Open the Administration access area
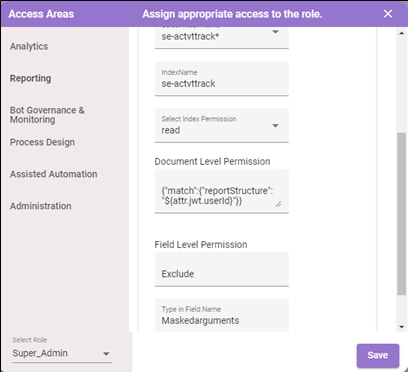 tap(41, 206)
